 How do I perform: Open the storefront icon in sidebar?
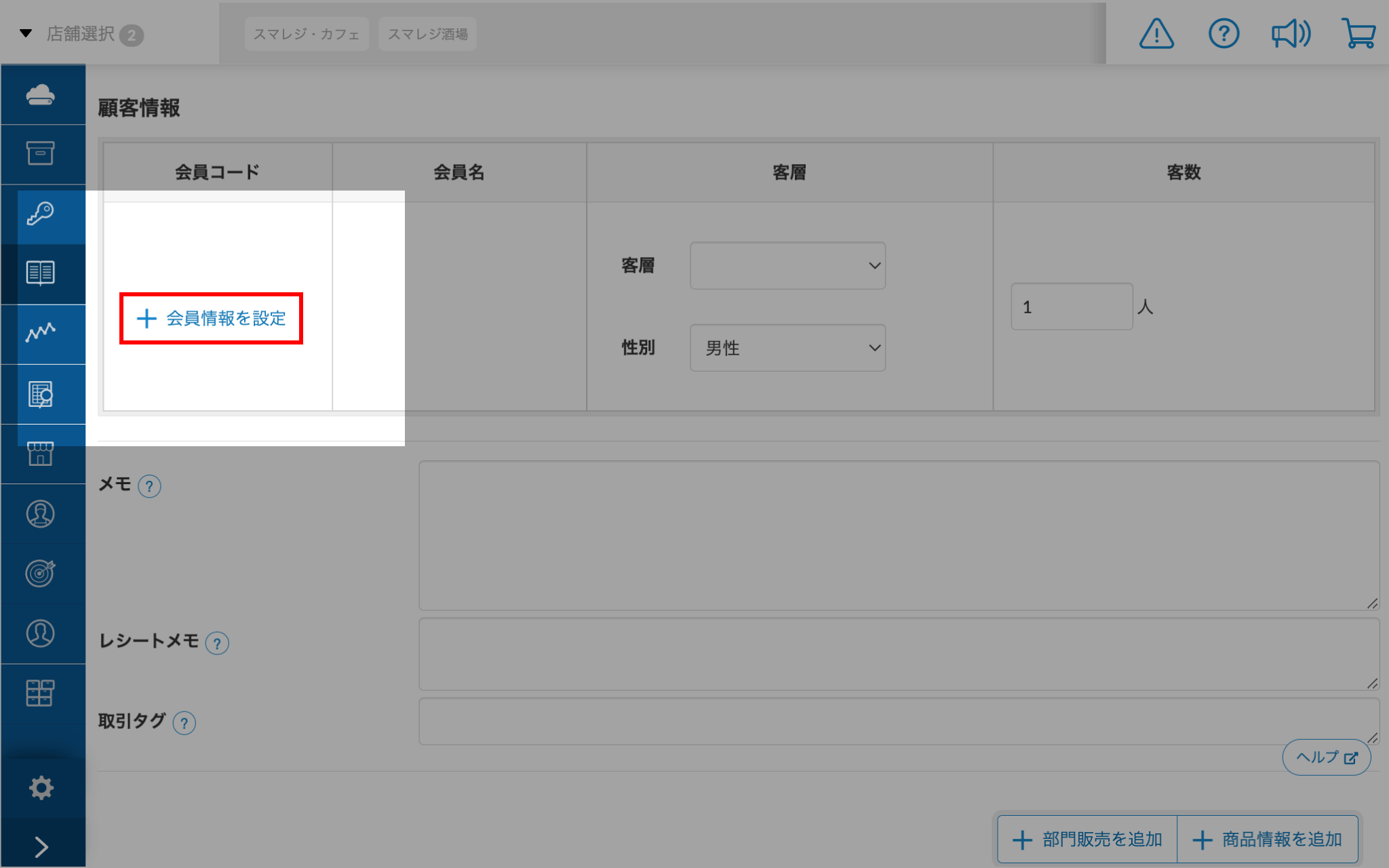(41, 454)
